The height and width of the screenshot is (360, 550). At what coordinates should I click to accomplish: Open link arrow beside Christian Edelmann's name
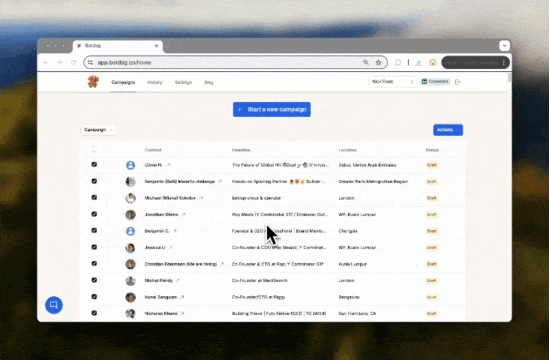[x=222, y=264]
